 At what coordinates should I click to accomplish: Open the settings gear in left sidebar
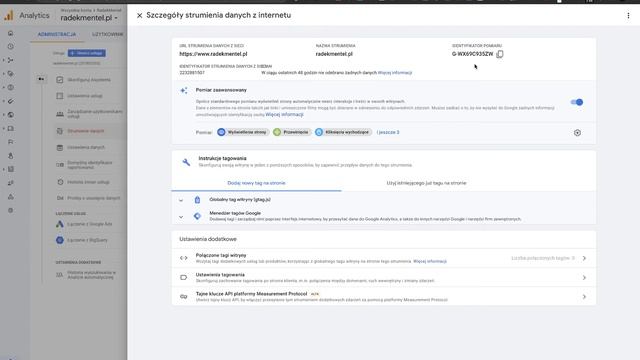pyautogui.click(x=11, y=211)
